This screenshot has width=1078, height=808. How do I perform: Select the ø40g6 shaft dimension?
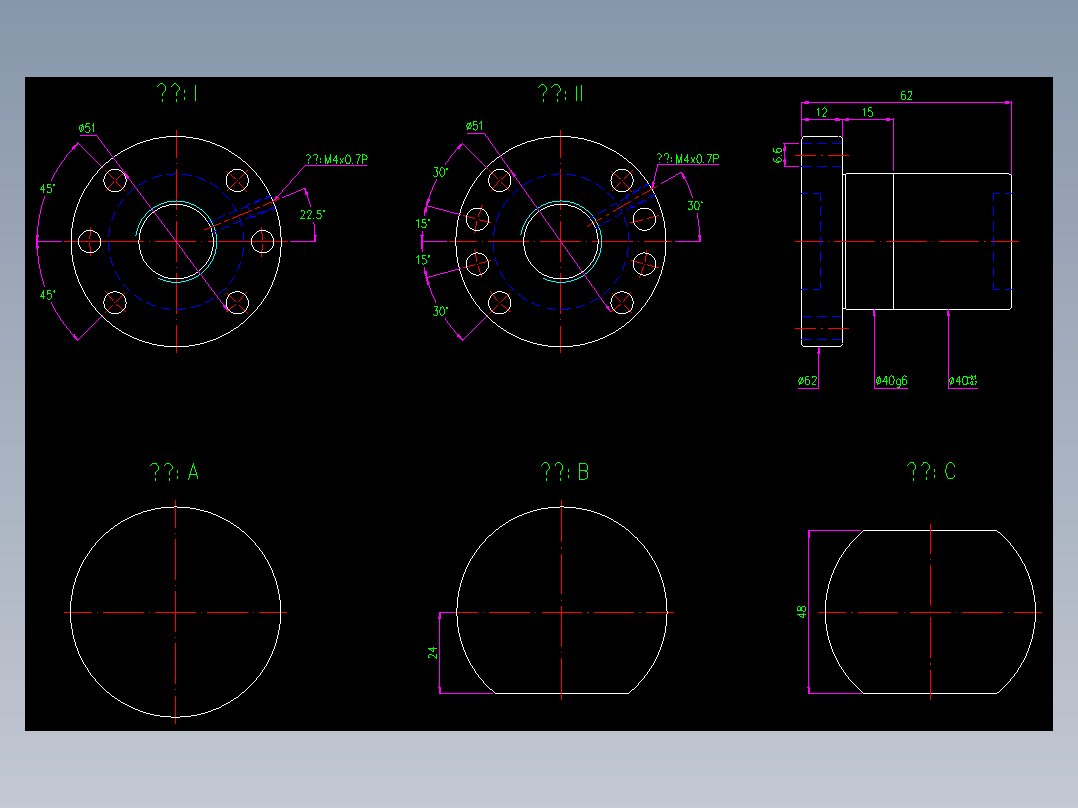893,378
